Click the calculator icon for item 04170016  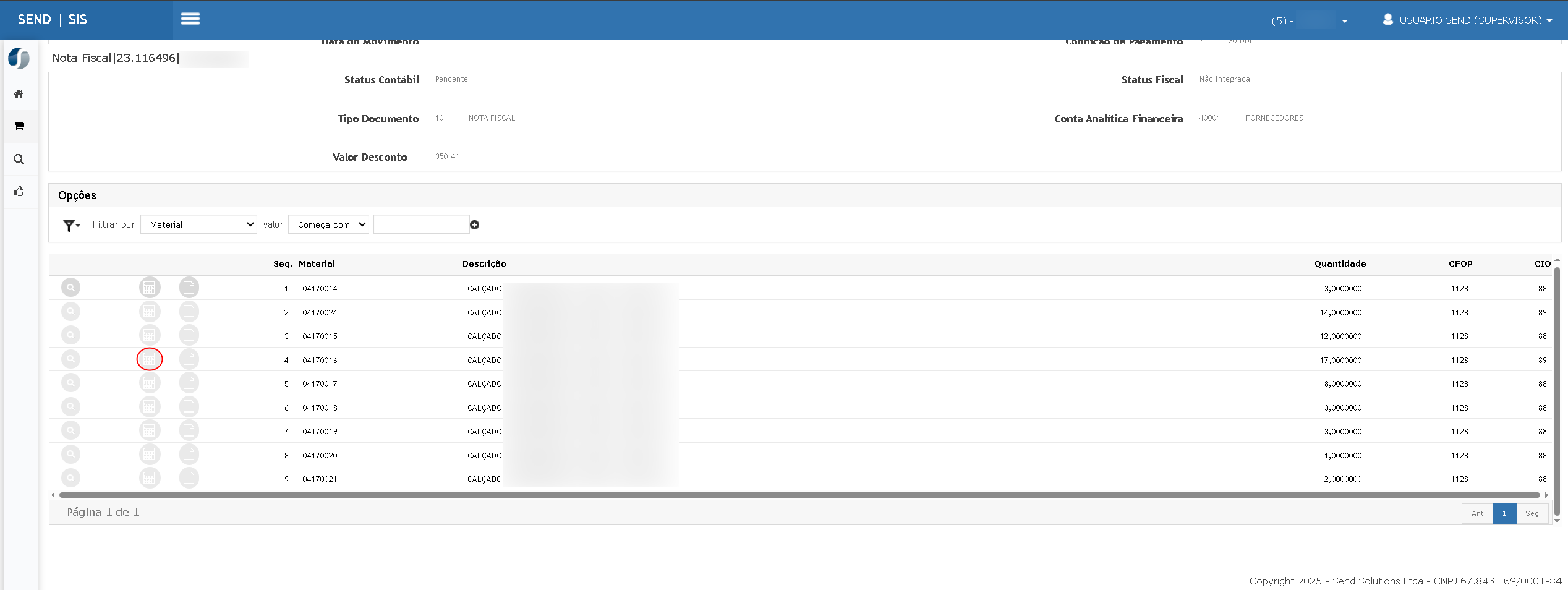point(149,359)
